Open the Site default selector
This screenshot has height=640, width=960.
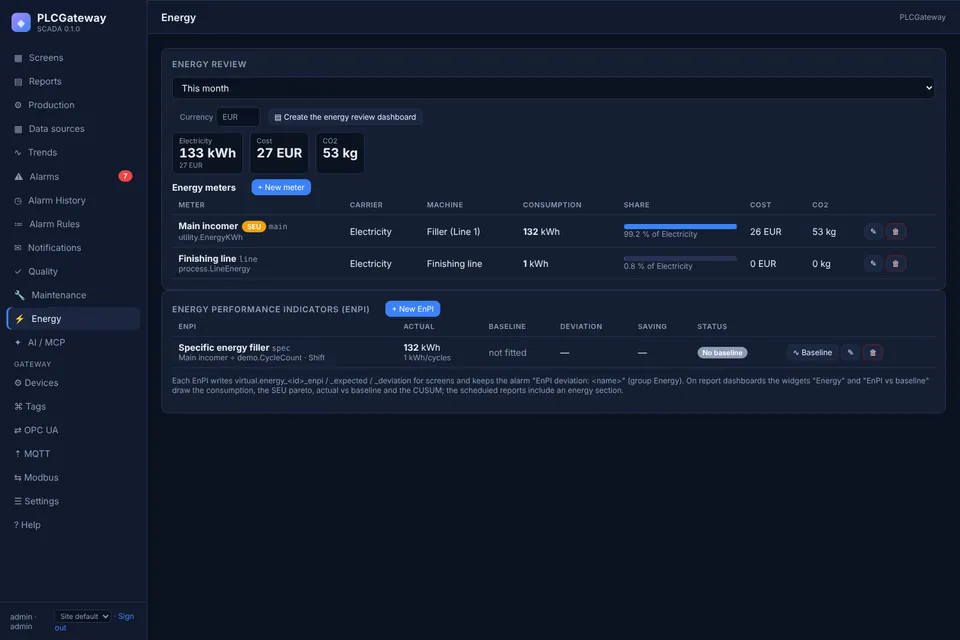pos(83,616)
